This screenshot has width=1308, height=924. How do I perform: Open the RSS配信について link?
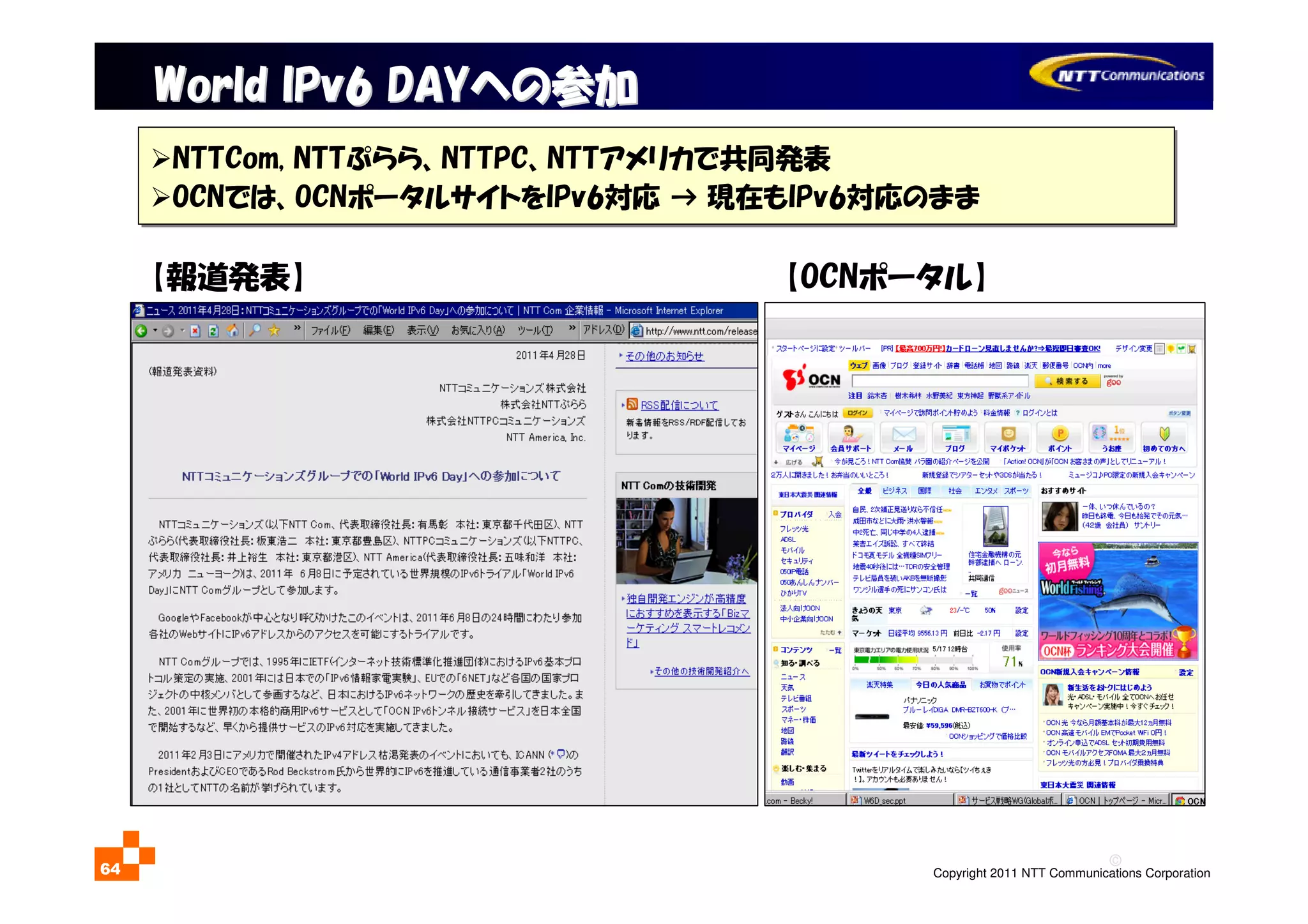tap(679, 405)
